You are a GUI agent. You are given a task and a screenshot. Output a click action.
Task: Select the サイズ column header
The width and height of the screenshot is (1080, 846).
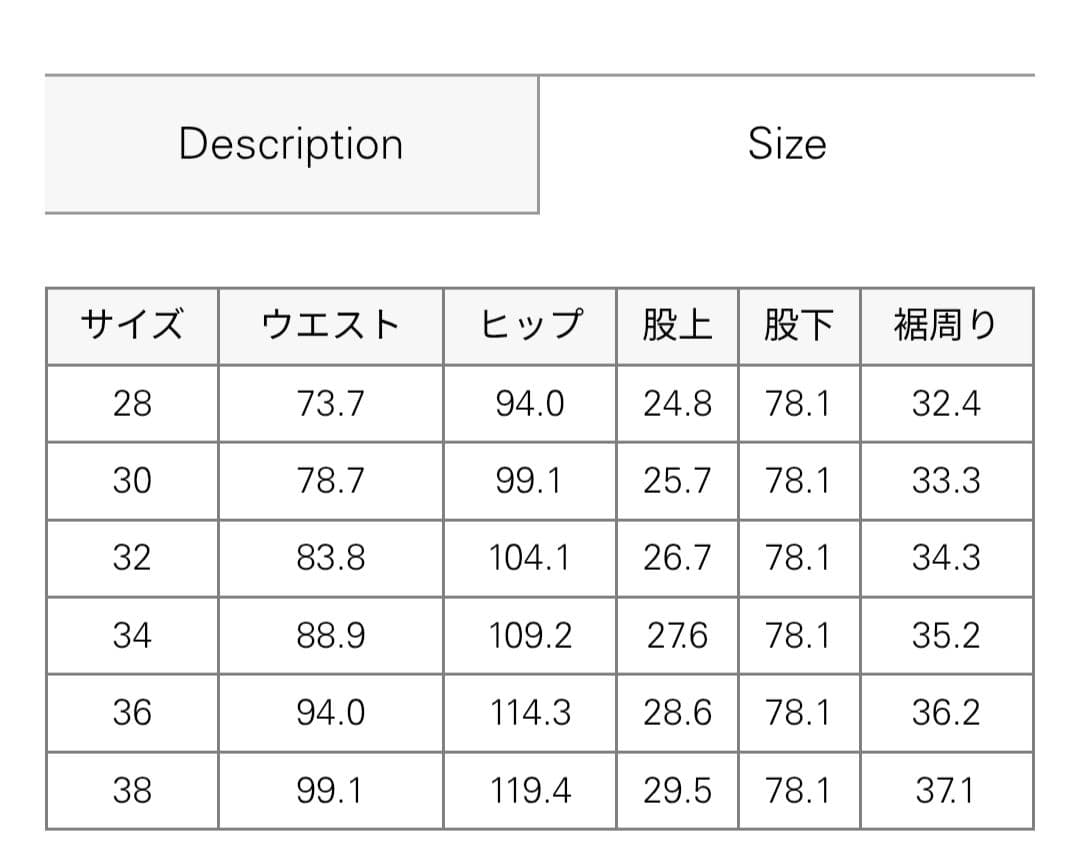131,324
